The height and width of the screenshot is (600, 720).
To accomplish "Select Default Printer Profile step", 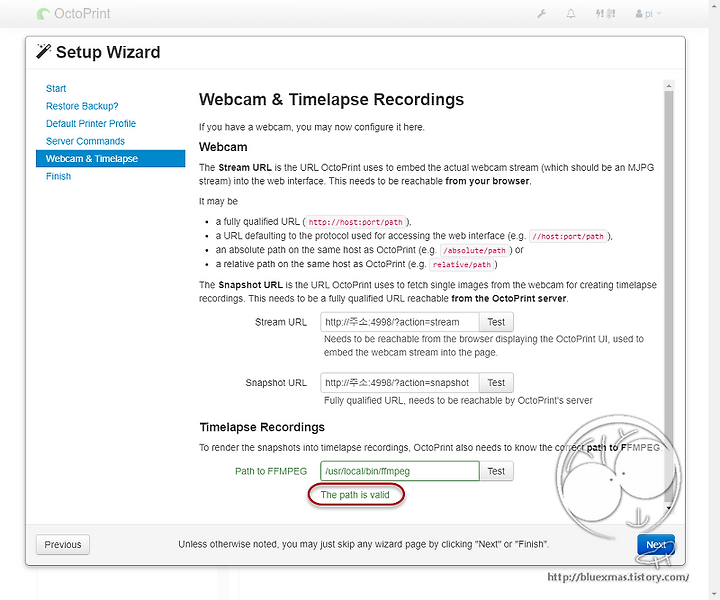I will click(x=91, y=123).
